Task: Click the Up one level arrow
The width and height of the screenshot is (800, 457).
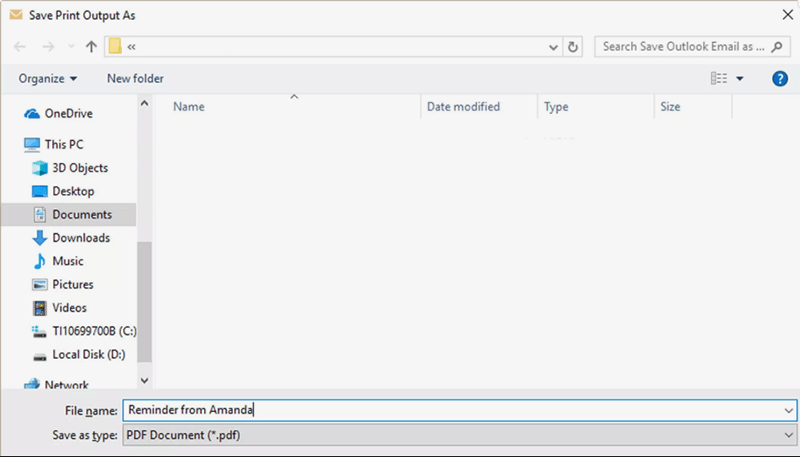Action: tap(91, 47)
